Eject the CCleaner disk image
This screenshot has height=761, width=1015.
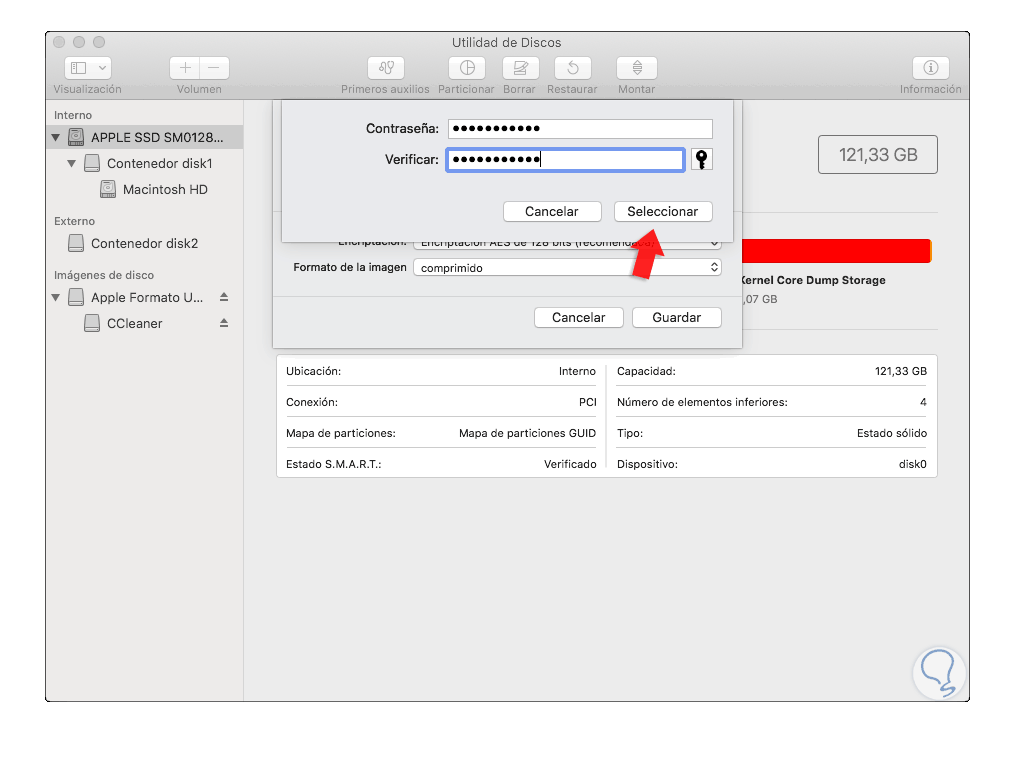pos(224,323)
